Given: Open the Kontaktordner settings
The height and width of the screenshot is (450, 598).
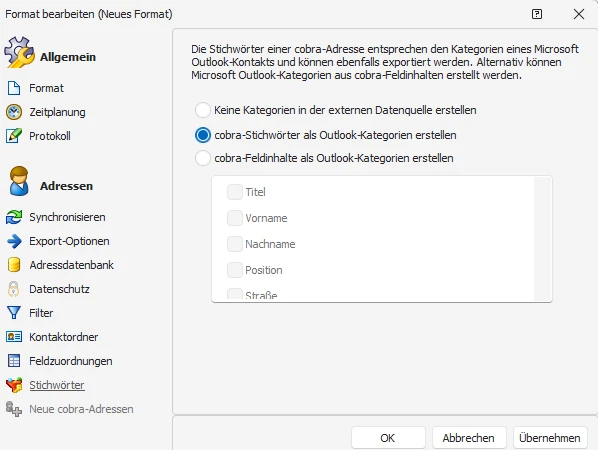Looking at the screenshot, I should tap(63, 337).
